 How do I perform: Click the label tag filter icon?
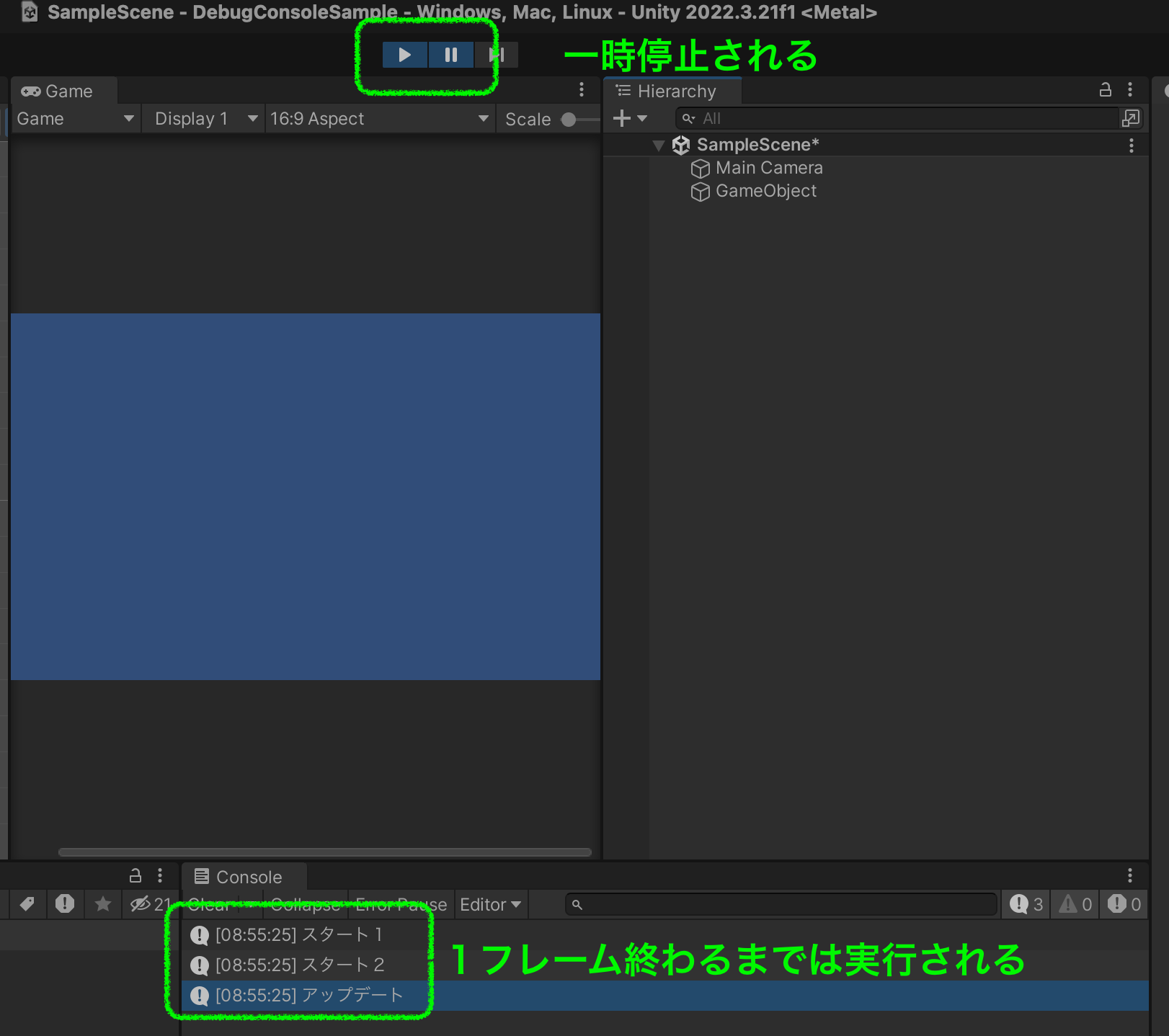point(27,903)
